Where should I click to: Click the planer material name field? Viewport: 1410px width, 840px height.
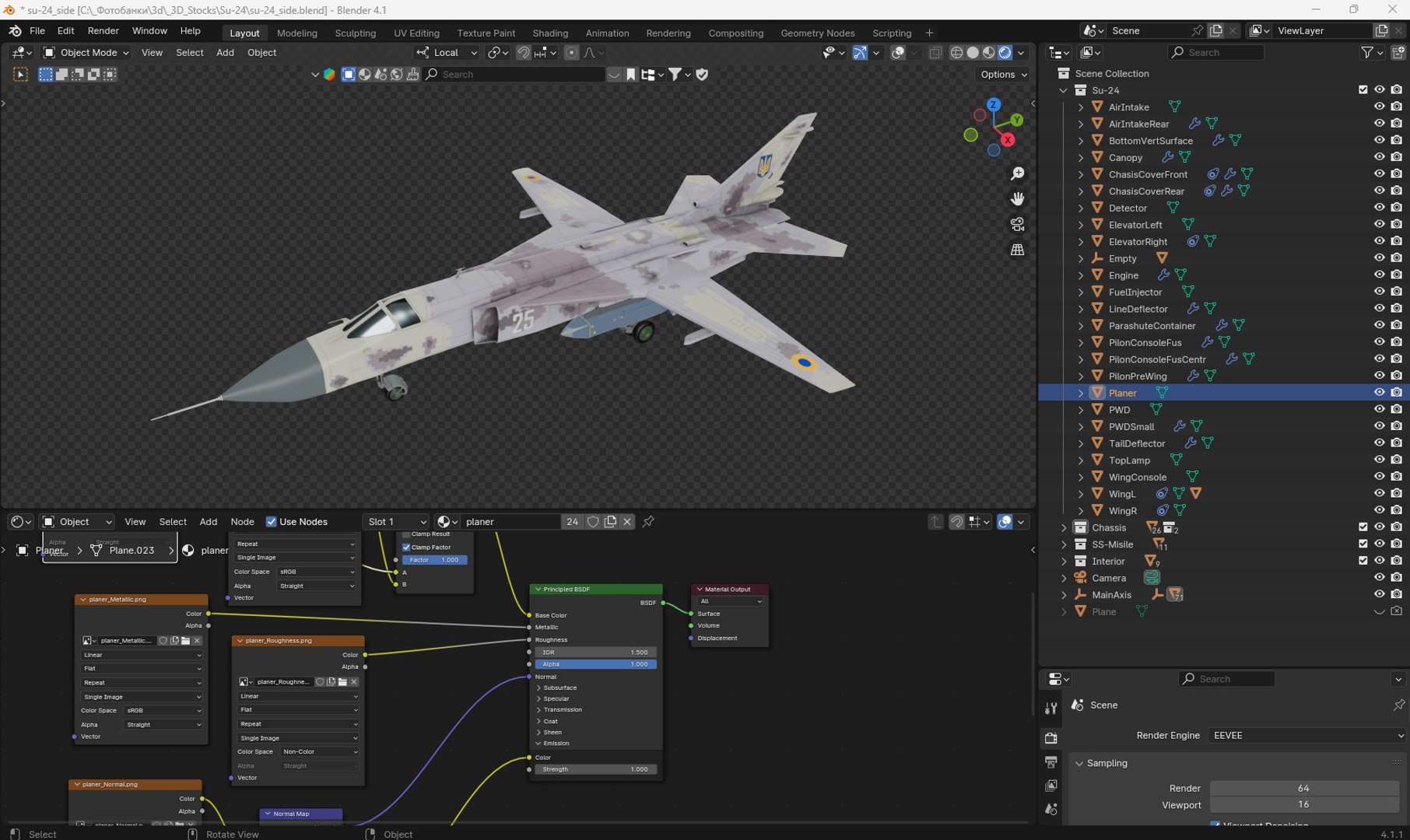point(510,522)
